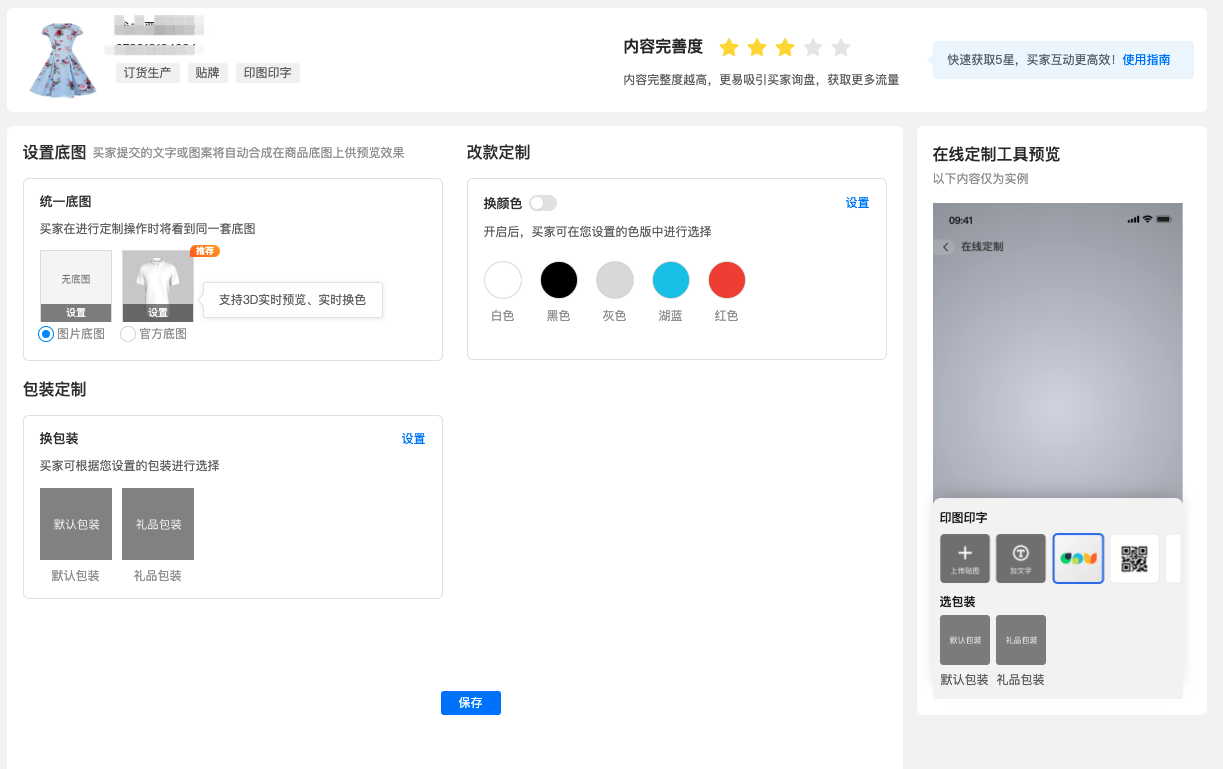Image resolution: width=1223 pixels, height=769 pixels.
Task: Select the QR code sticker
Action: pos(1134,558)
